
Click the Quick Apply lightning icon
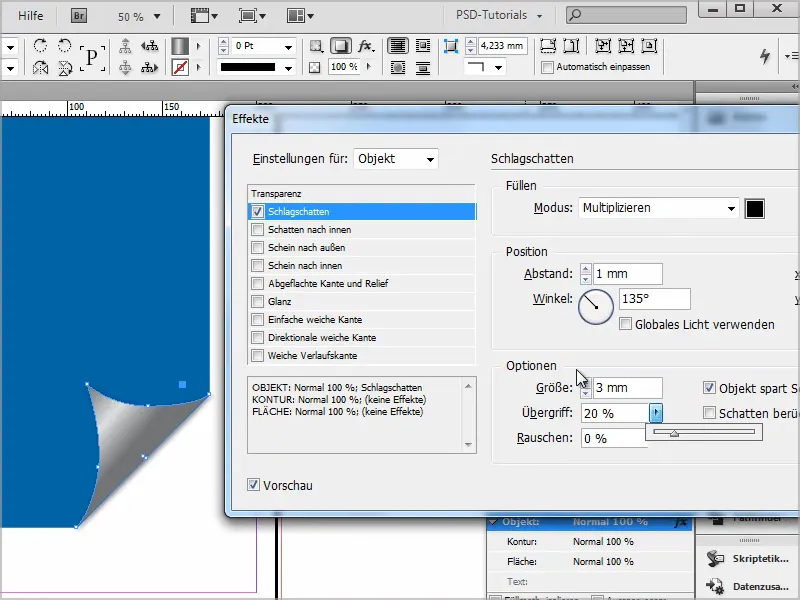pos(764,56)
